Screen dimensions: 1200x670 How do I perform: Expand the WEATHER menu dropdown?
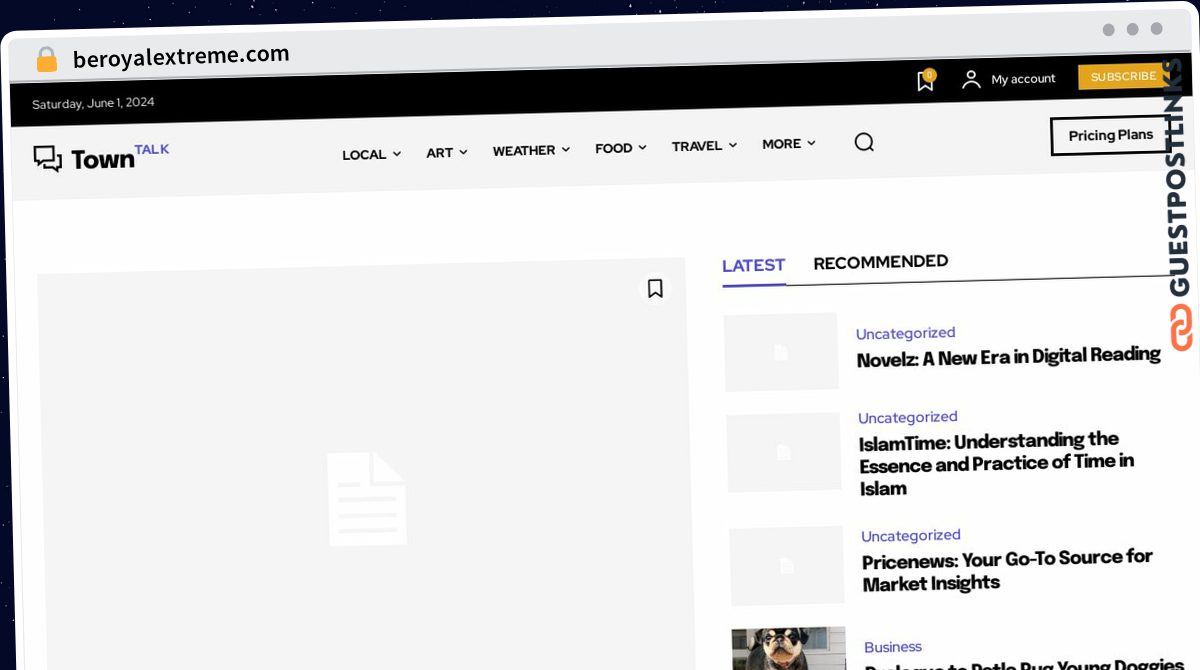531,150
